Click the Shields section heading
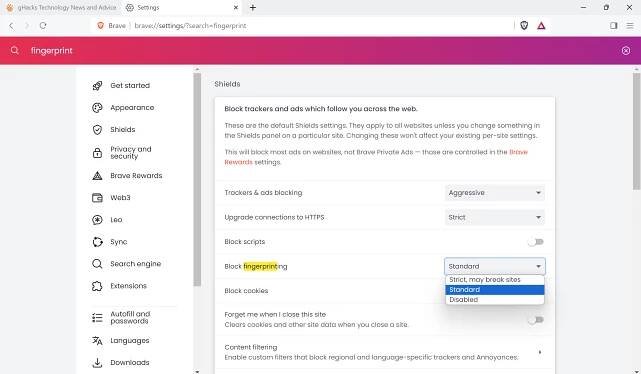Screen dimensions: 641x374 tap(227, 84)
